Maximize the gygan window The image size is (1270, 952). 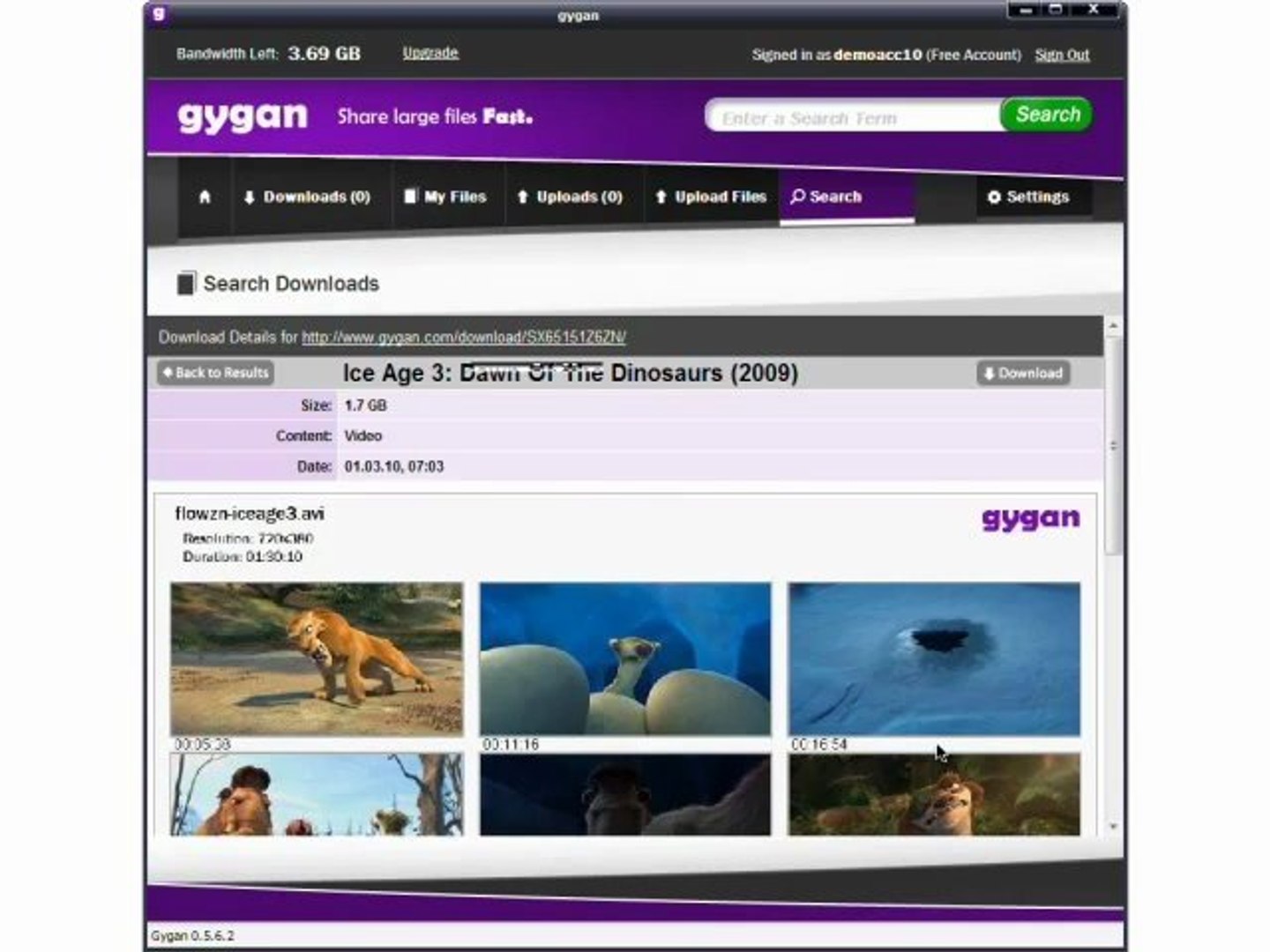pos(1055,10)
